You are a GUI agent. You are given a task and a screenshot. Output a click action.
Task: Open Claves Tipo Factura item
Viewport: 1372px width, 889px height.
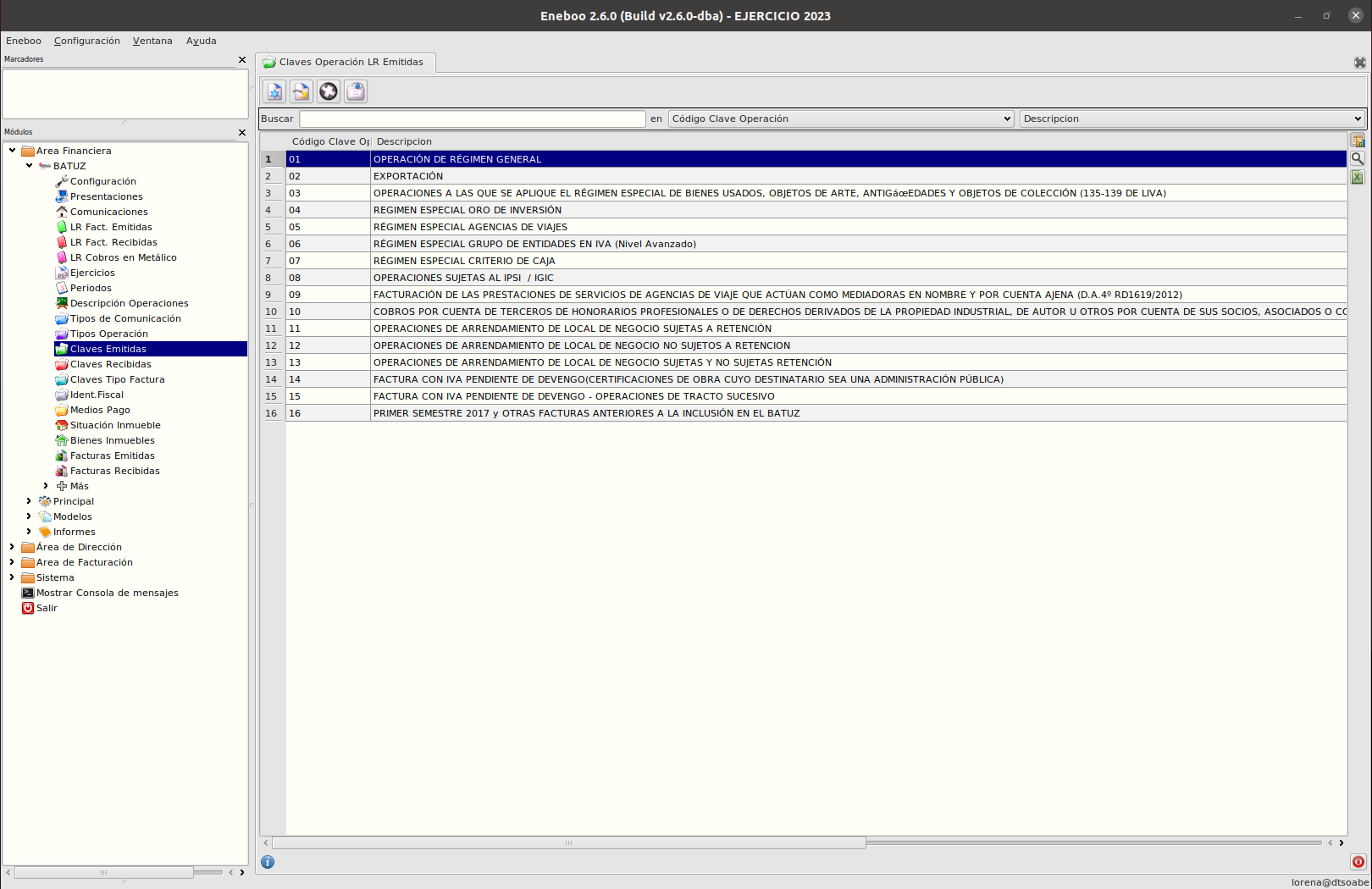pyautogui.click(x=110, y=379)
